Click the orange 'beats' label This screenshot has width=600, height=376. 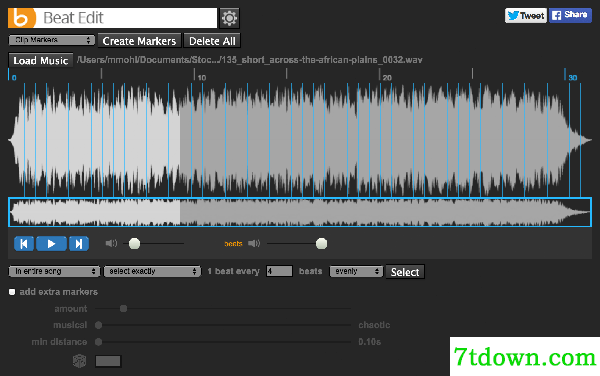click(233, 244)
